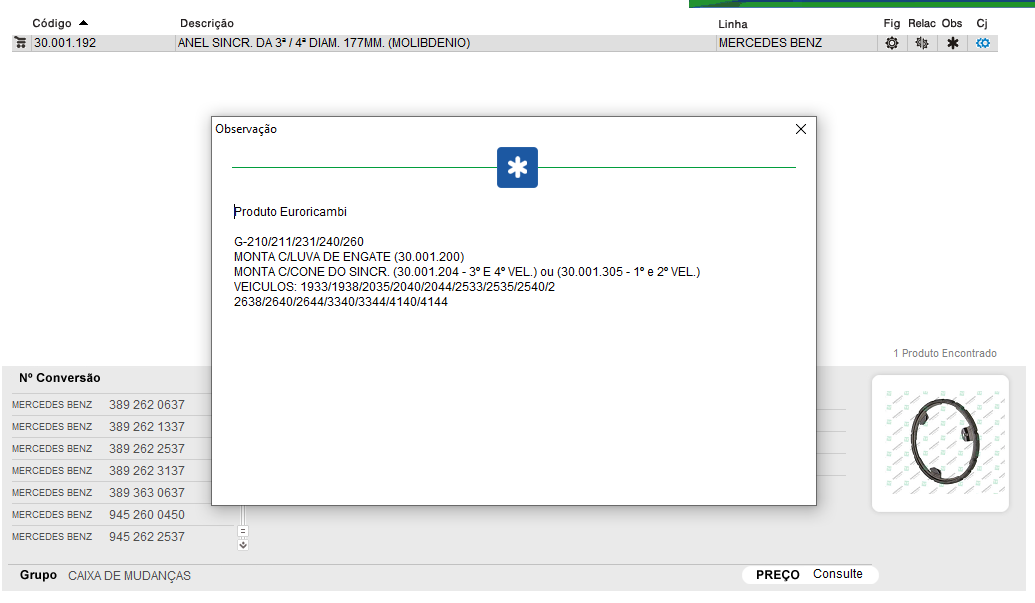Image resolution: width=1035 pixels, height=603 pixels.
Task: Click the Produto Euroricambi text in dialog
Action: 291,212
